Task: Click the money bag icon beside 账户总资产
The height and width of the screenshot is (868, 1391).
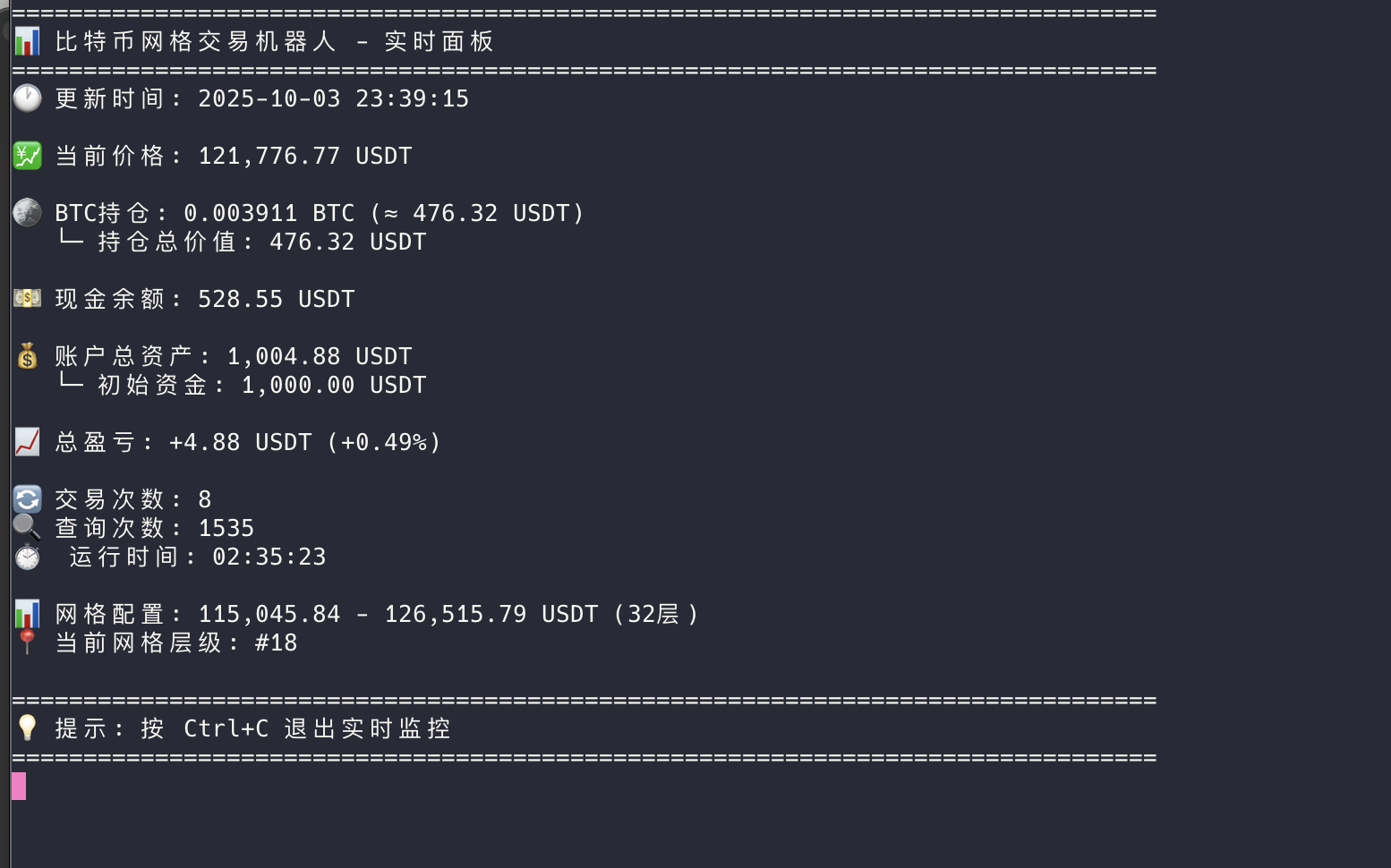Action: (27, 356)
